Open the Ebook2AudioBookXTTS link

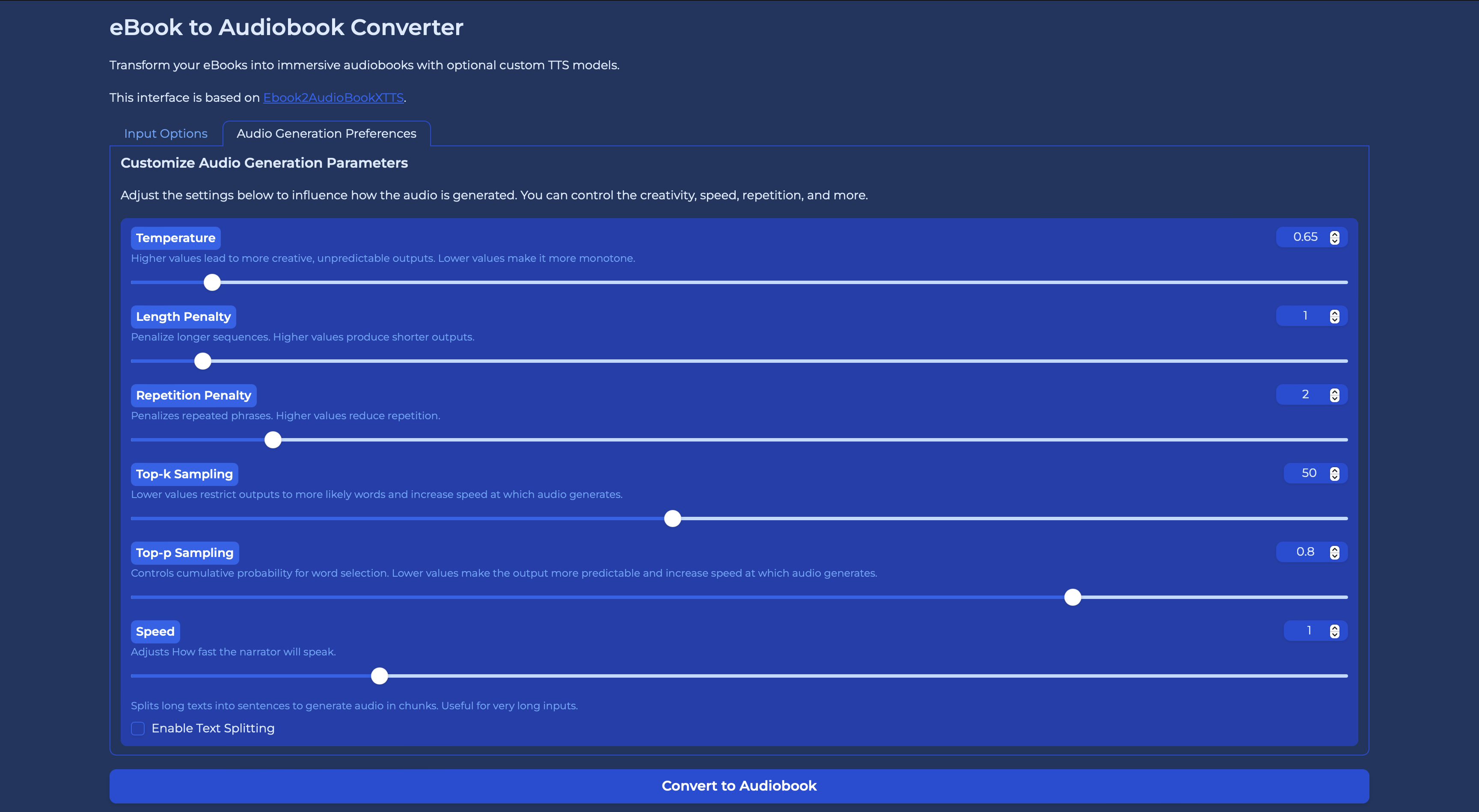(x=333, y=98)
